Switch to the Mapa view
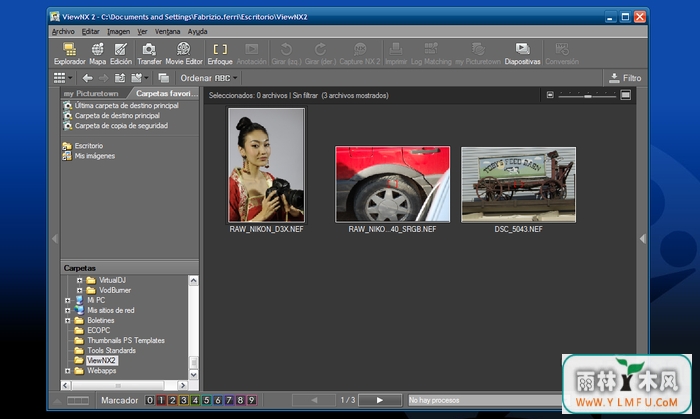 pyautogui.click(x=97, y=54)
